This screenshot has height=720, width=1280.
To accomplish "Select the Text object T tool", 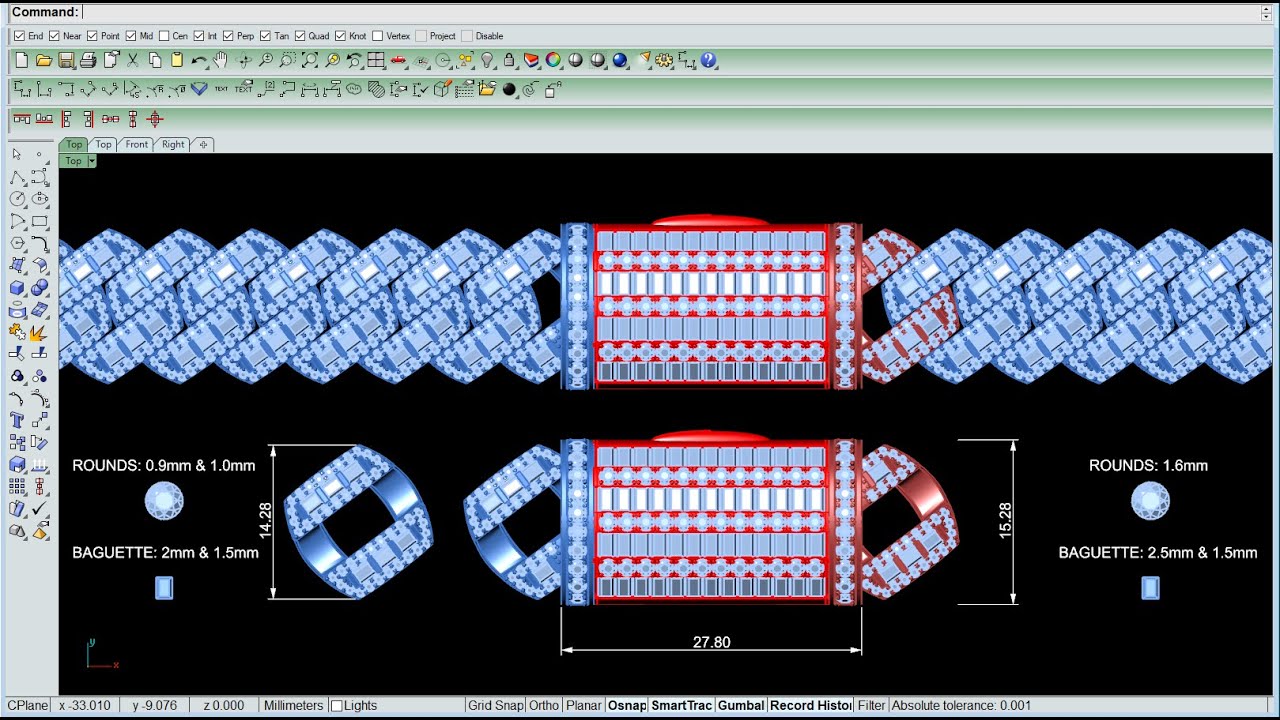I will [x=17, y=420].
